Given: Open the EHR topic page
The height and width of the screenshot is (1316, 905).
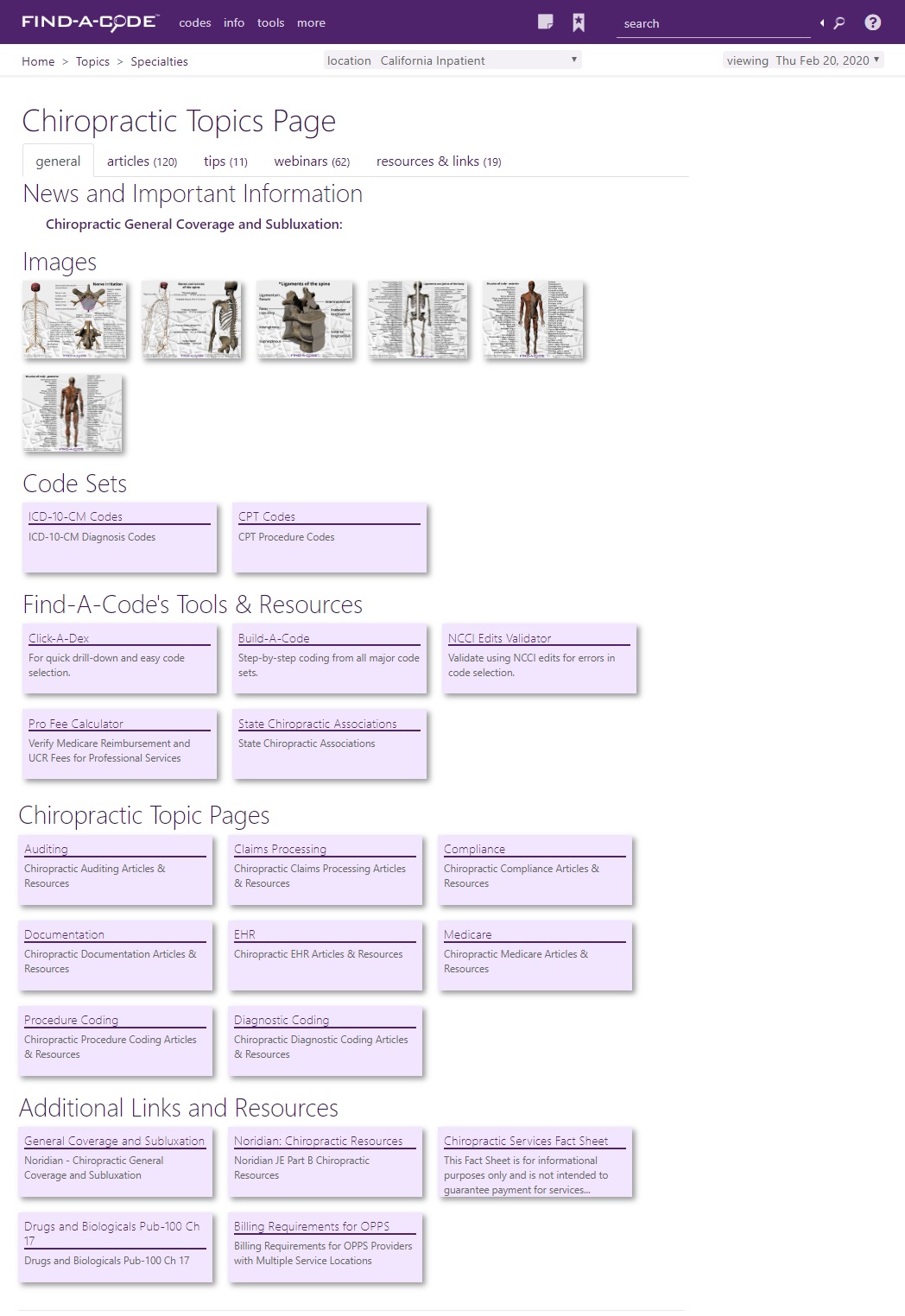Looking at the screenshot, I should pyautogui.click(x=244, y=934).
